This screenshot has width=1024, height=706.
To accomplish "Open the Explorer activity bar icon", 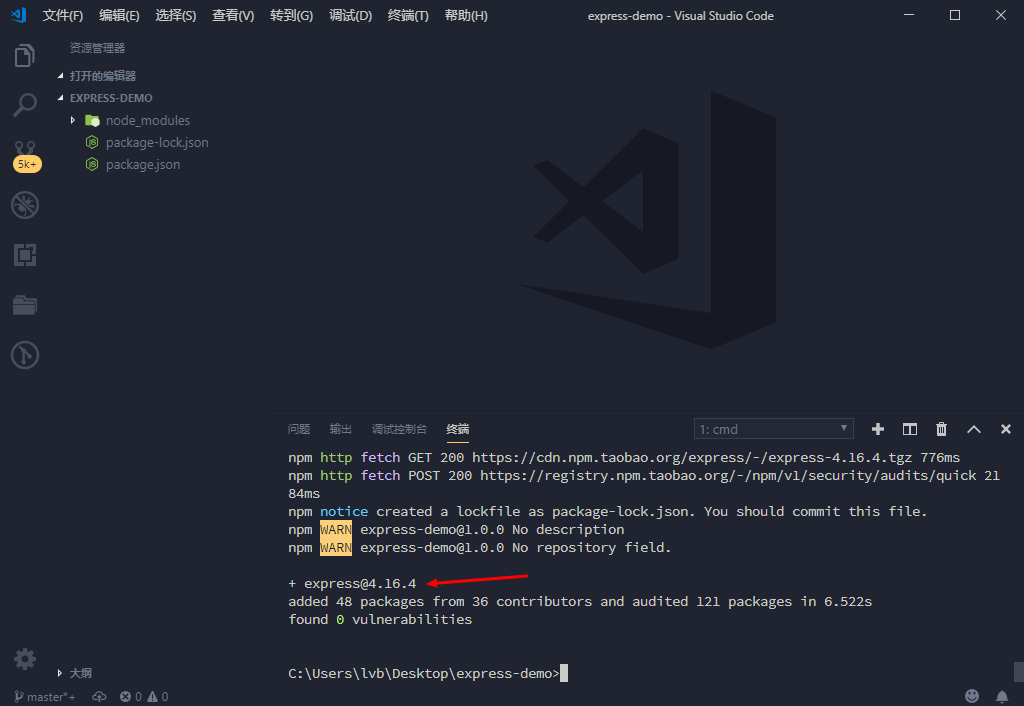I will (x=25, y=56).
